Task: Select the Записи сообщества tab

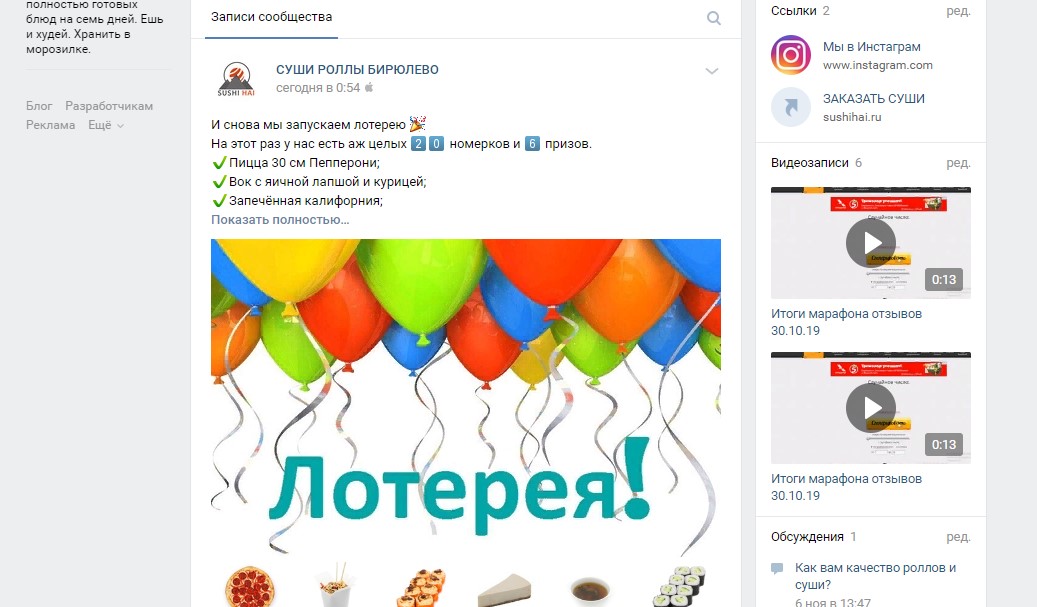Action: [271, 17]
